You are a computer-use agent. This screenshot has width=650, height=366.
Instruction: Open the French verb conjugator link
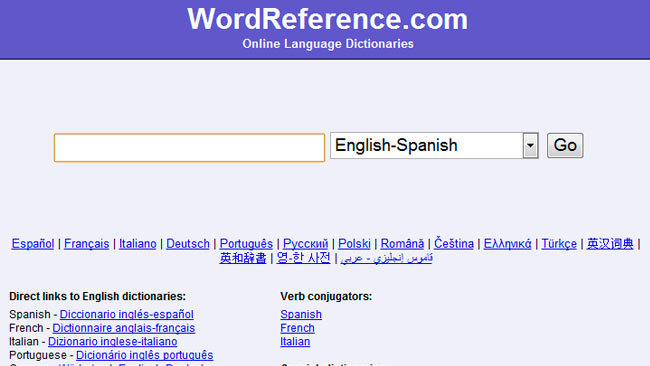[x=297, y=328]
